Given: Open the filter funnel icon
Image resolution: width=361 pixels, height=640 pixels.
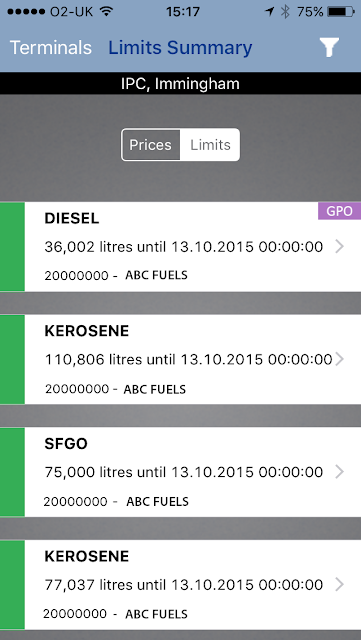Looking at the screenshot, I should [329, 47].
